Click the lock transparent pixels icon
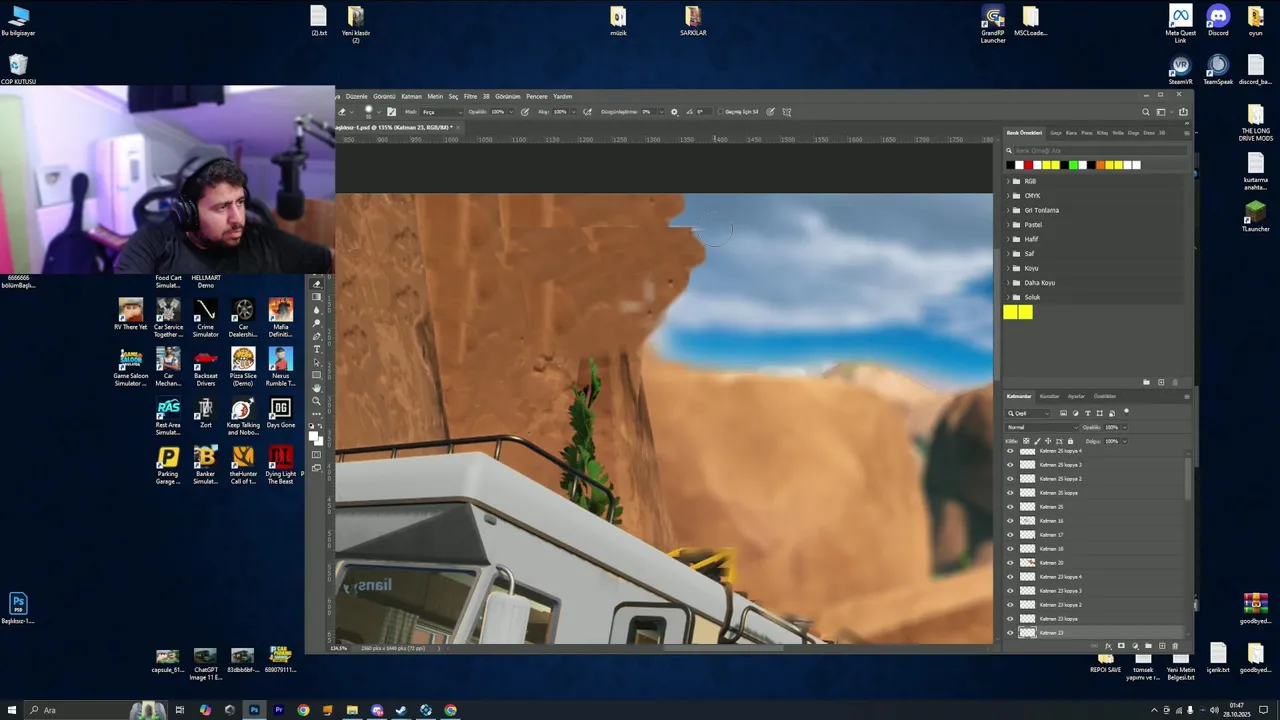1280x720 pixels. coord(1026,441)
